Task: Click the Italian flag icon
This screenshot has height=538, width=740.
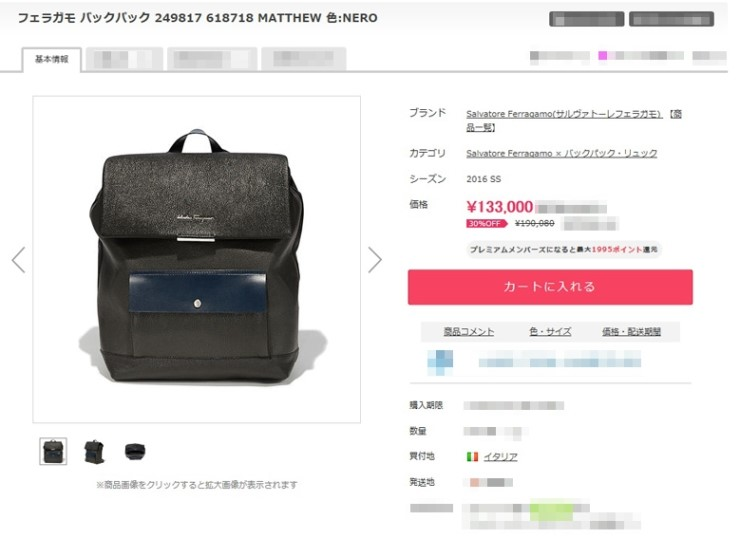Action: [x=472, y=456]
